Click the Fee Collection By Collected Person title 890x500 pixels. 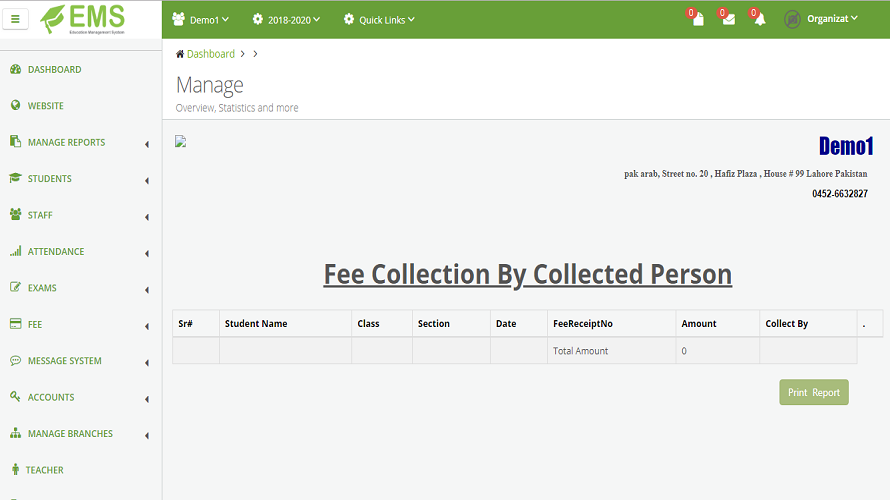[x=527, y=275]
